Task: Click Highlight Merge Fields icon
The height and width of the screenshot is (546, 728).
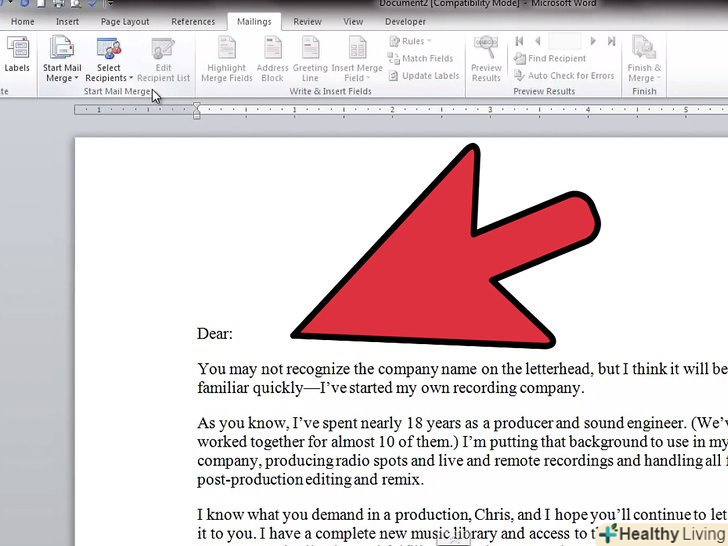Action: point(227,48)
